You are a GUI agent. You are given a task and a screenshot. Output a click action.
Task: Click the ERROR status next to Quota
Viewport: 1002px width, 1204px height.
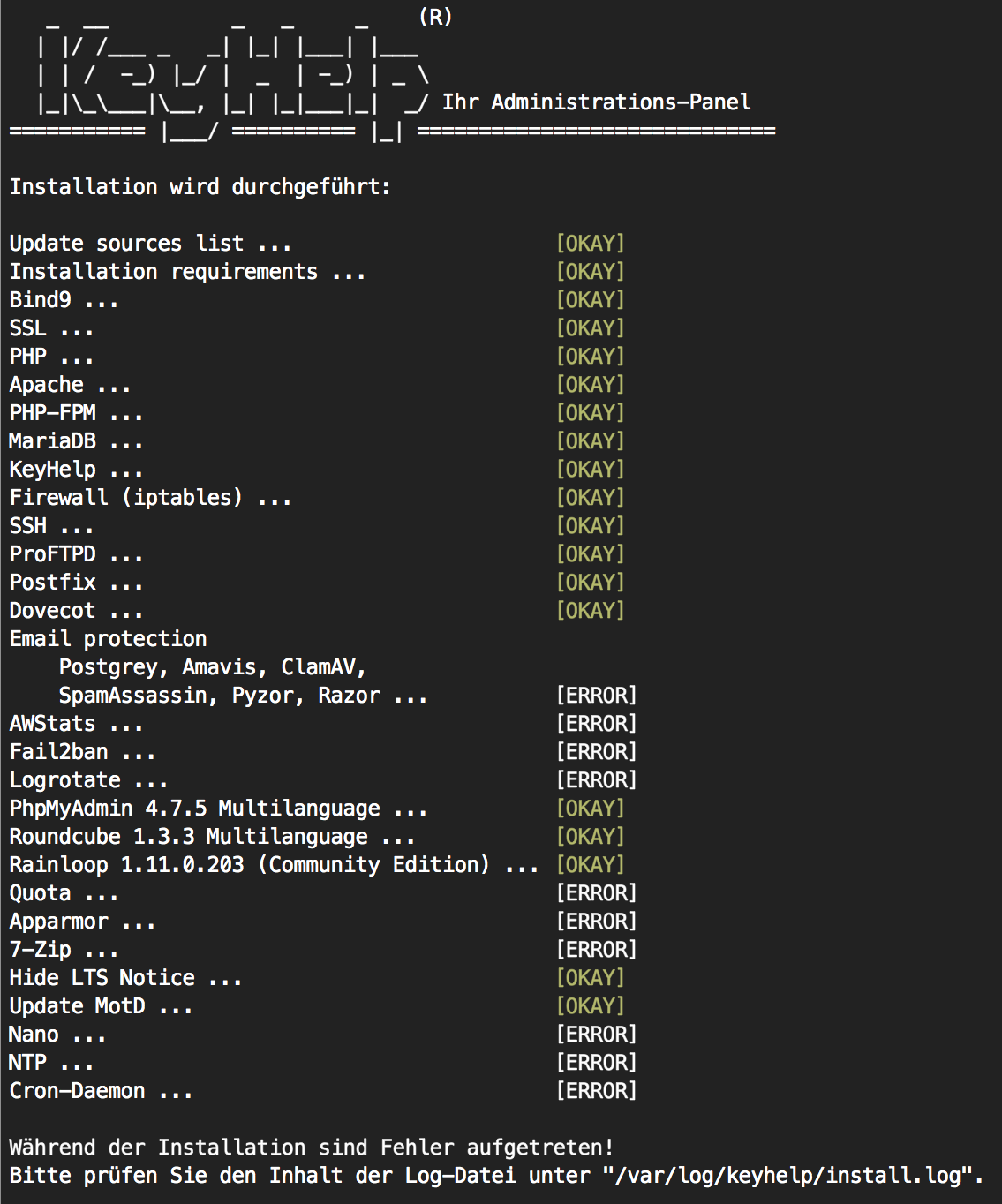(x=596, y=893)
